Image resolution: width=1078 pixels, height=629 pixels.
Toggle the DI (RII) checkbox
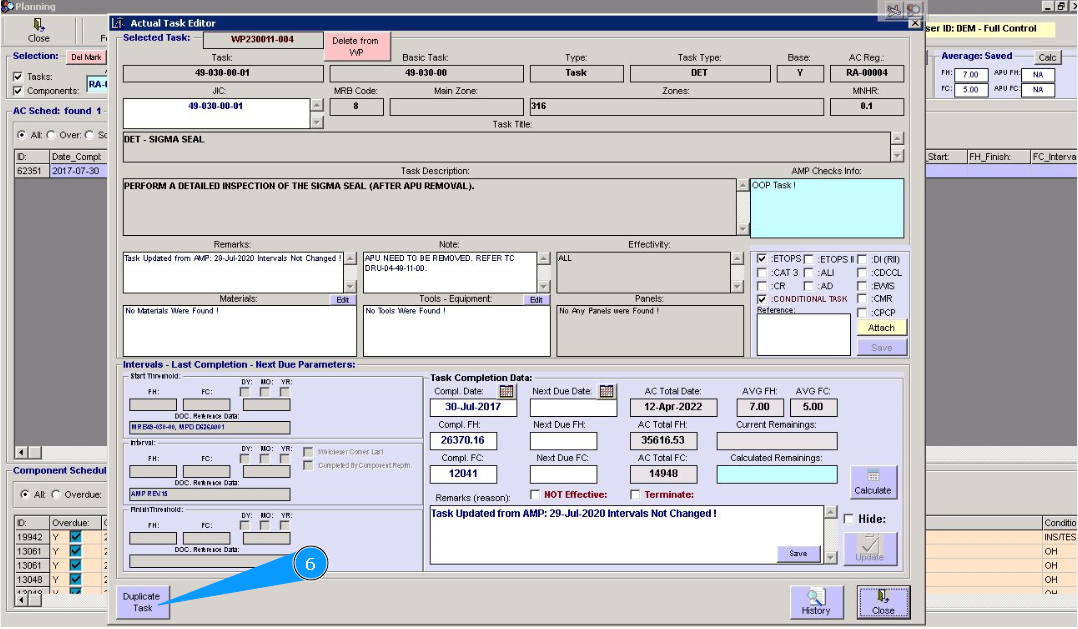coord(862,259)
